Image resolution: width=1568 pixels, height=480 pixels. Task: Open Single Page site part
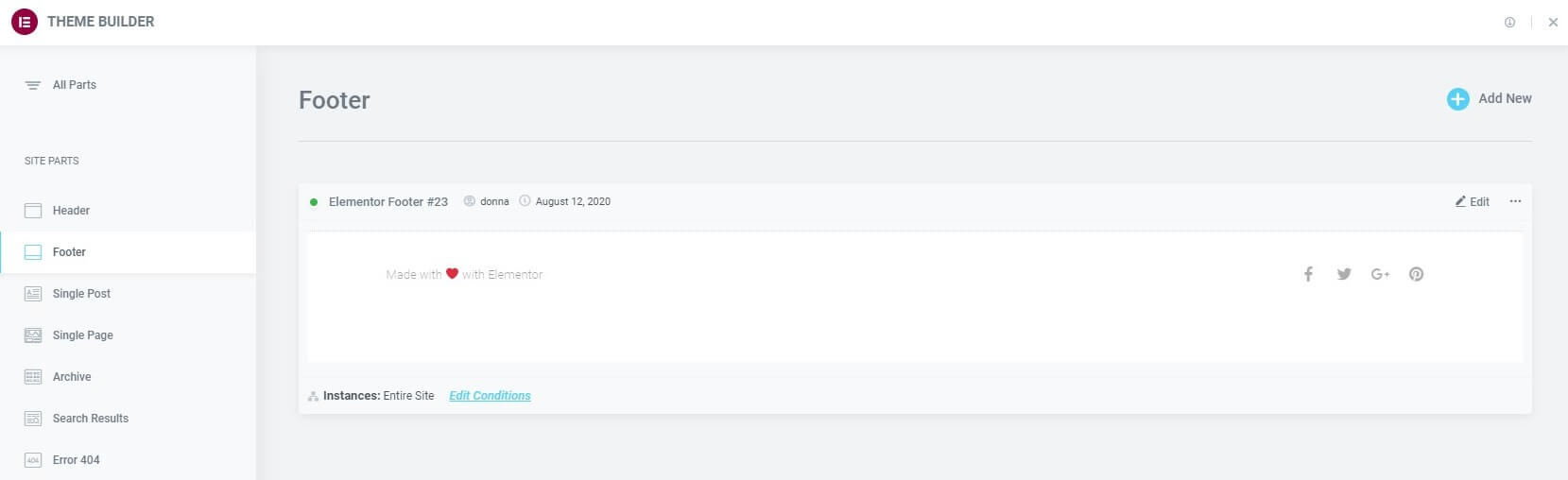(x=82, y=335)
